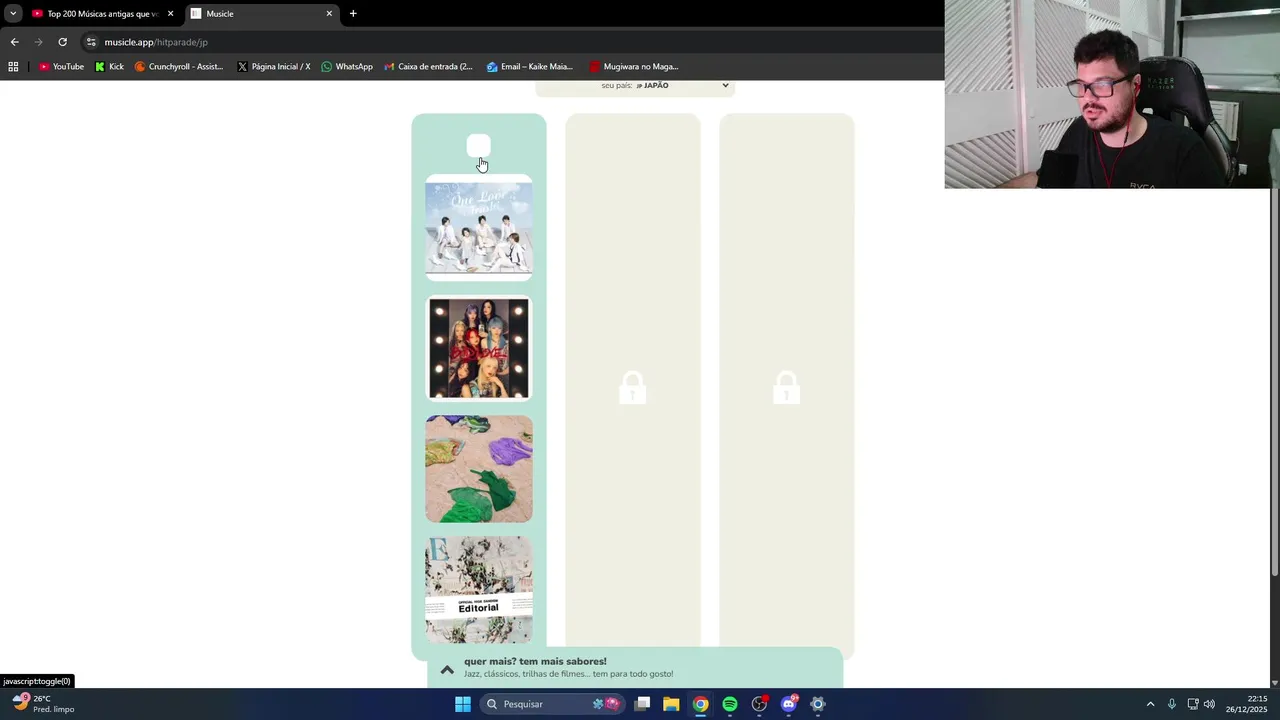This screenshot has width=1280, height=720.
Task: Open Google Chrome from the taskbar
Action: [x=701, y=704]
